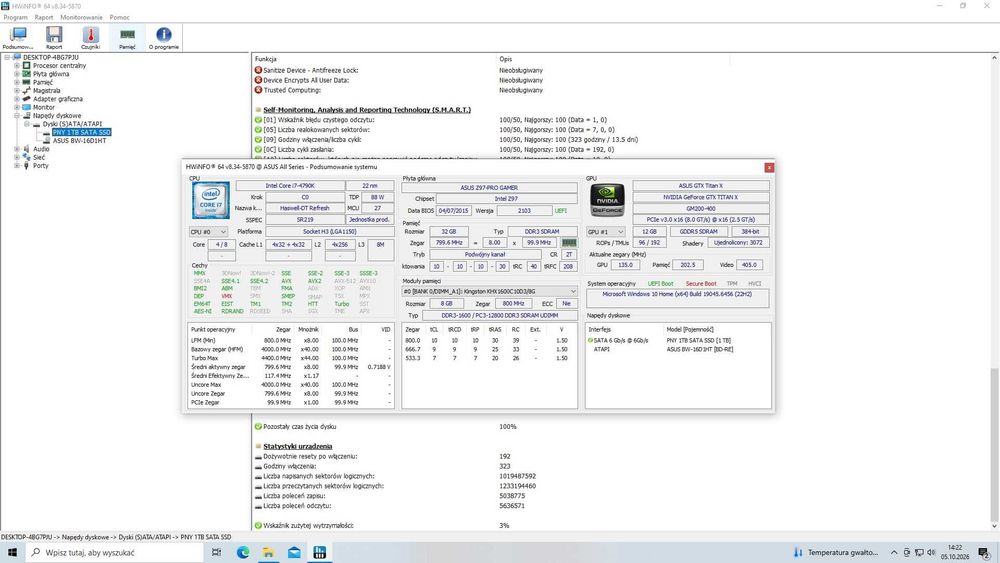1000x563 pixels.
Task: Expand the Magistrala tree node
Action: tap(17, 91)
